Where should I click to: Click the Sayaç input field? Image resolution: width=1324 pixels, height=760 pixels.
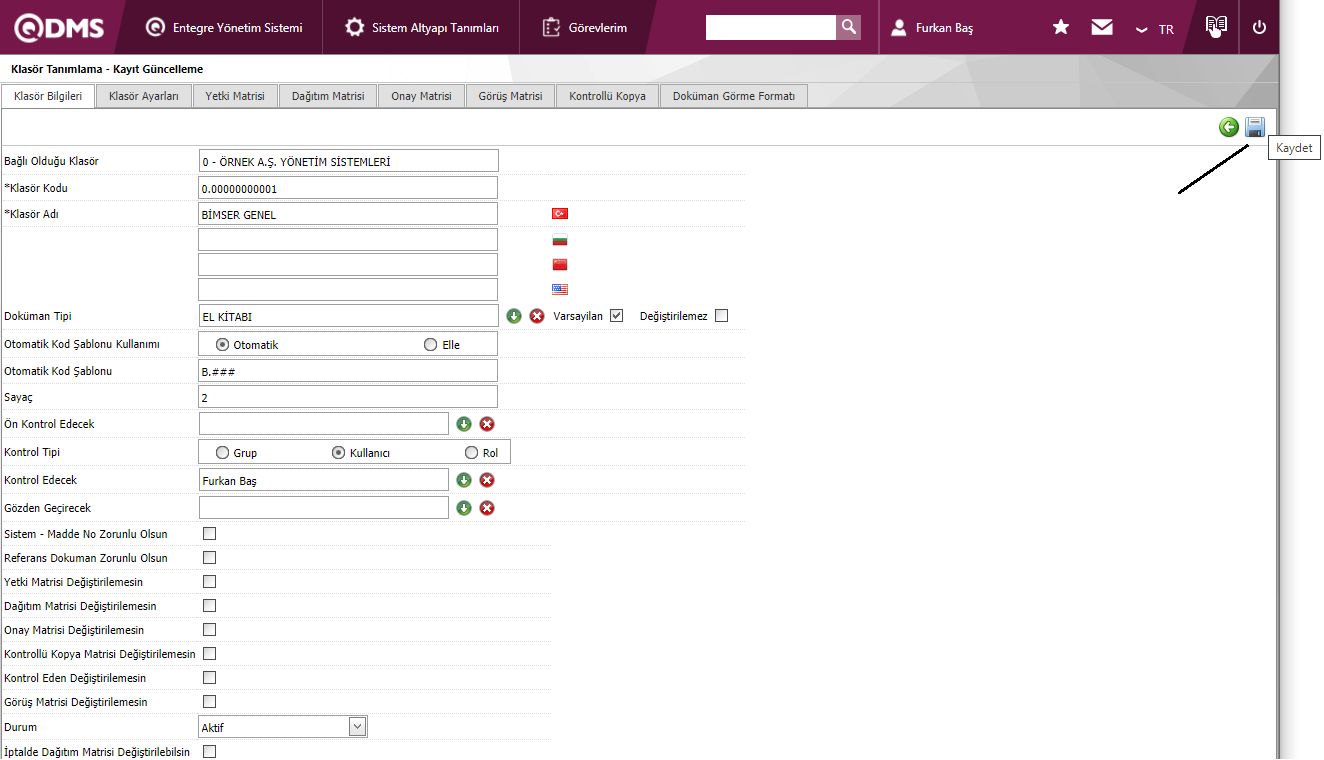[348, 397]
